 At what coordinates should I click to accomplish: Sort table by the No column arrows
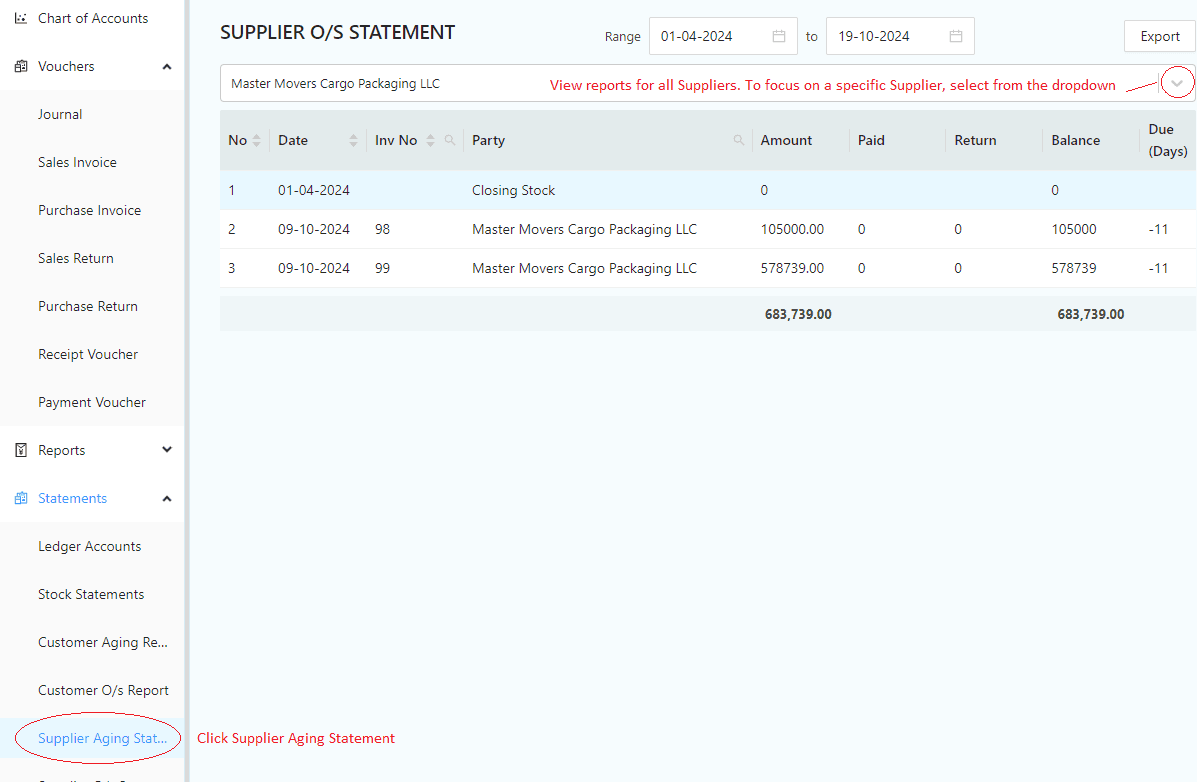[256, 141]
